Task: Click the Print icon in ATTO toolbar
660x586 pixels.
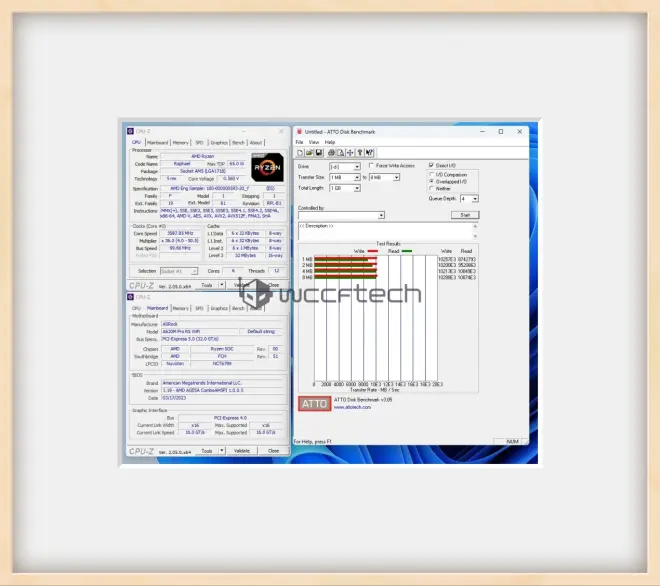Action: (331, 153)
